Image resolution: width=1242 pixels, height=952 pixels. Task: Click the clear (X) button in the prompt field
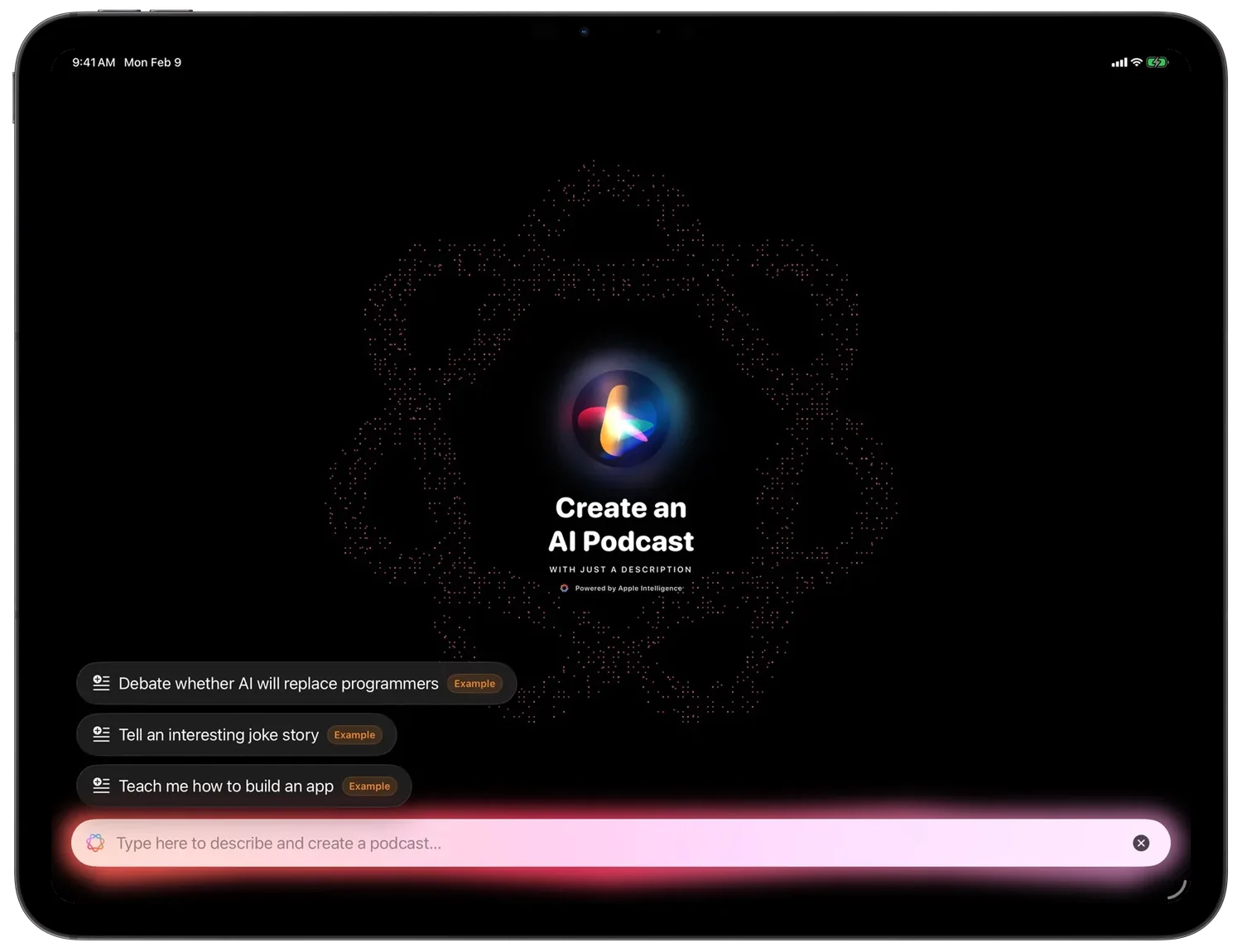[x=1141, y=843]
